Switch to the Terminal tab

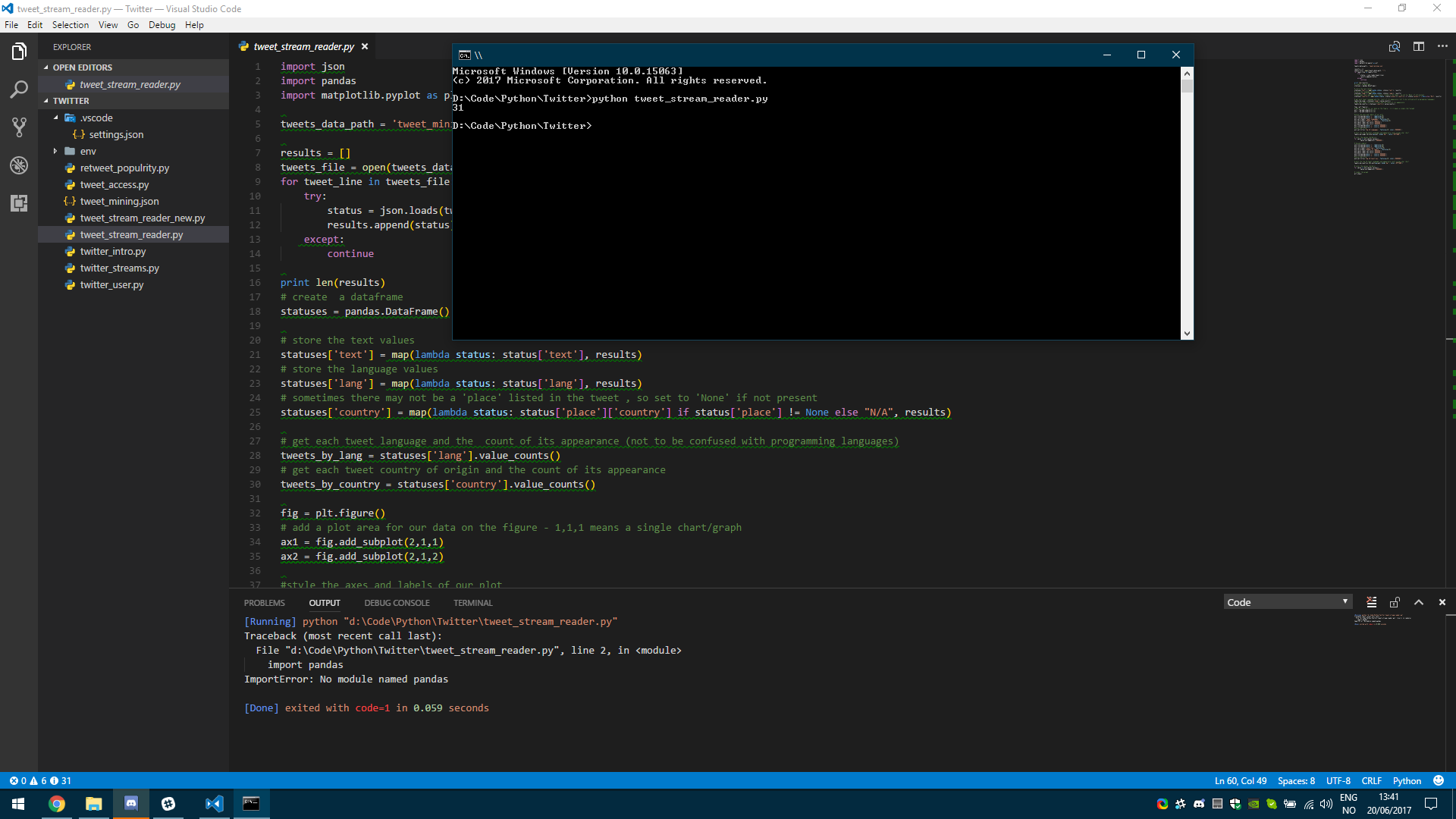click(x=473, y=603)
